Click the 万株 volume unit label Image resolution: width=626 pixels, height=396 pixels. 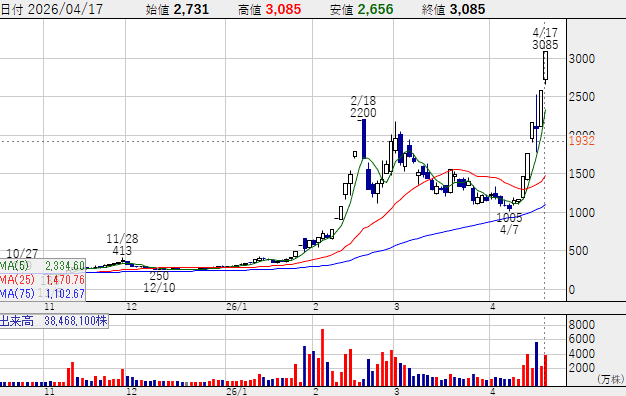(x=611, y=379)
